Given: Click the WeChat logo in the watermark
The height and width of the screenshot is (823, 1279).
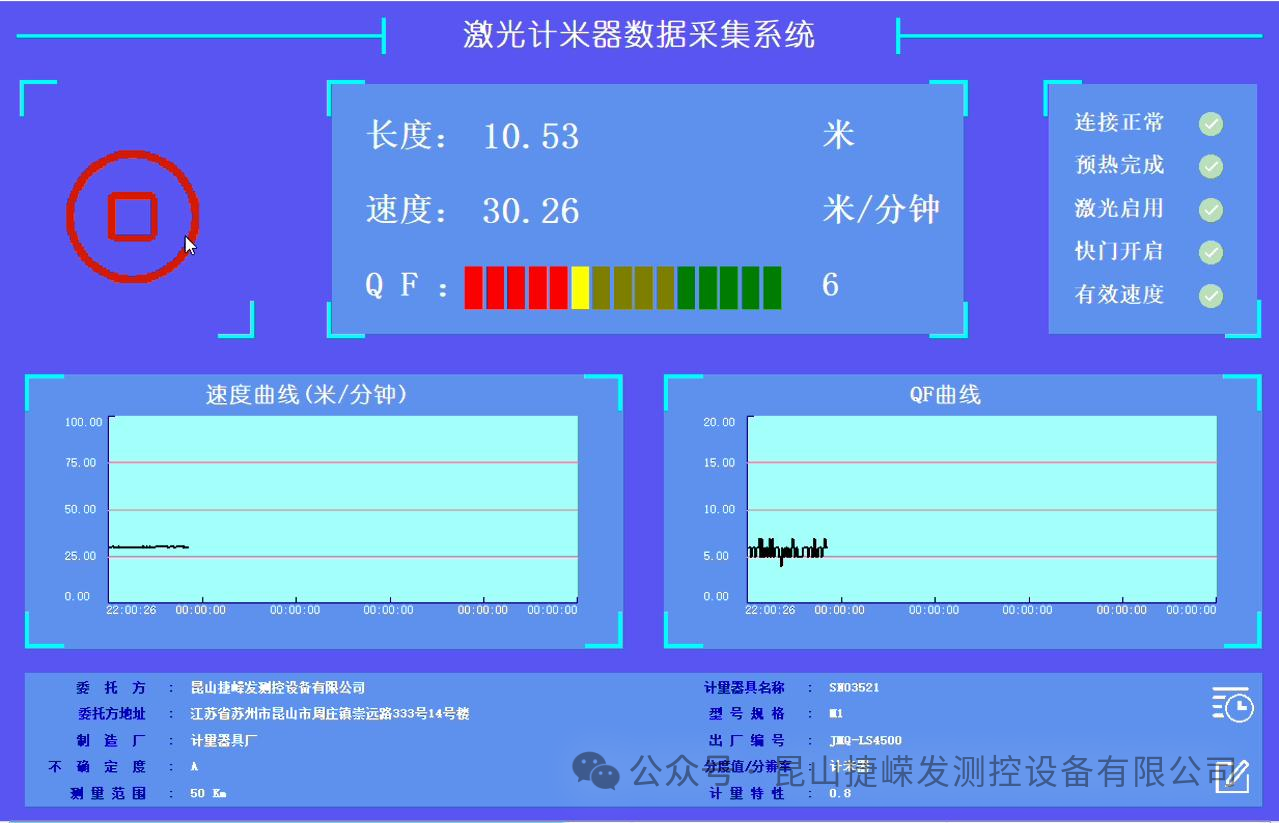Looking at the screenshot, I should (x=596, y=771).
